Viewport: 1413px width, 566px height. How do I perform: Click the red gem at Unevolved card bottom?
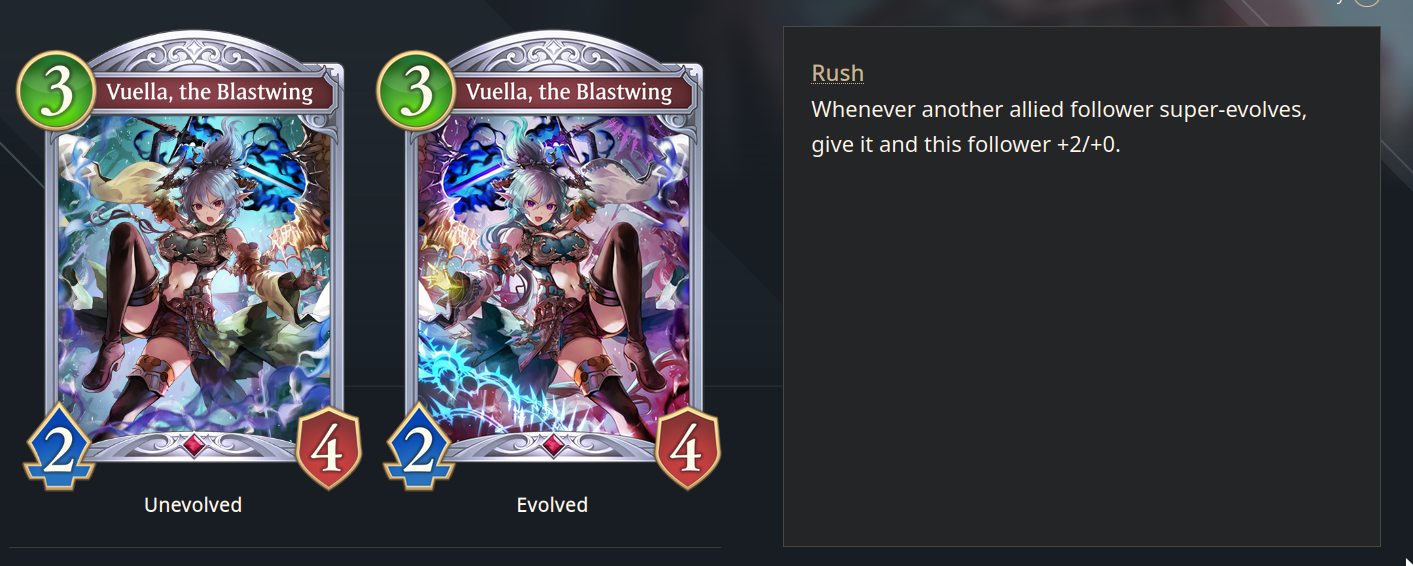tap(193, 445)
